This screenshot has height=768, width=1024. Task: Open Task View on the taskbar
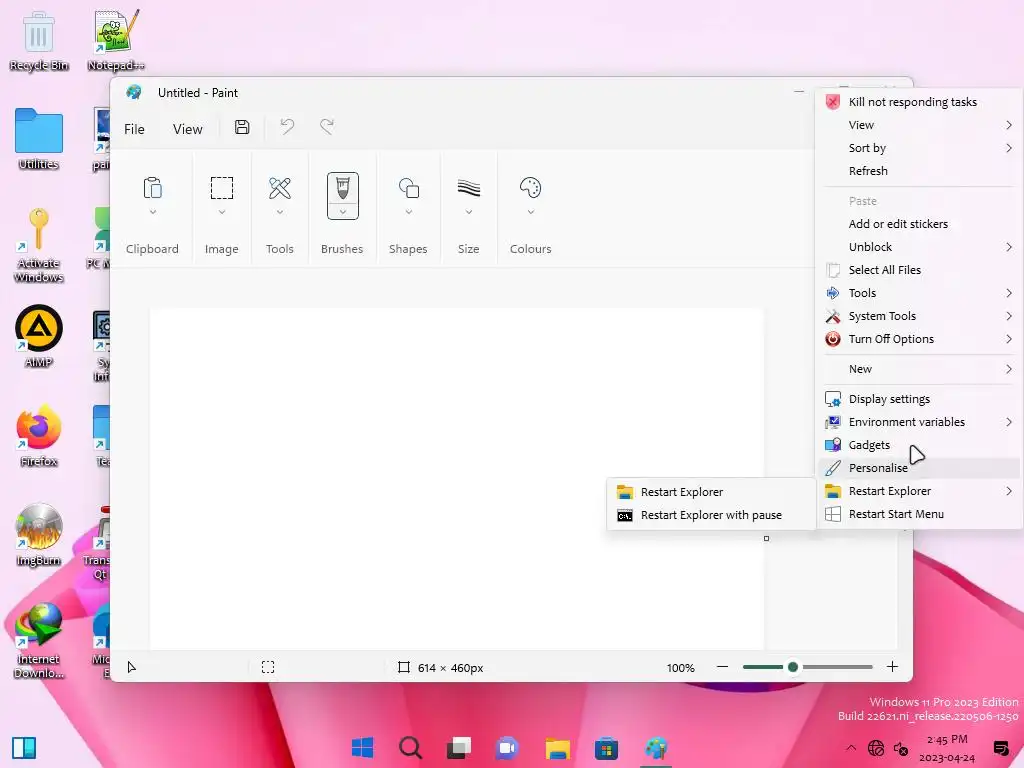pyautogui.click(x=459, y=747)
